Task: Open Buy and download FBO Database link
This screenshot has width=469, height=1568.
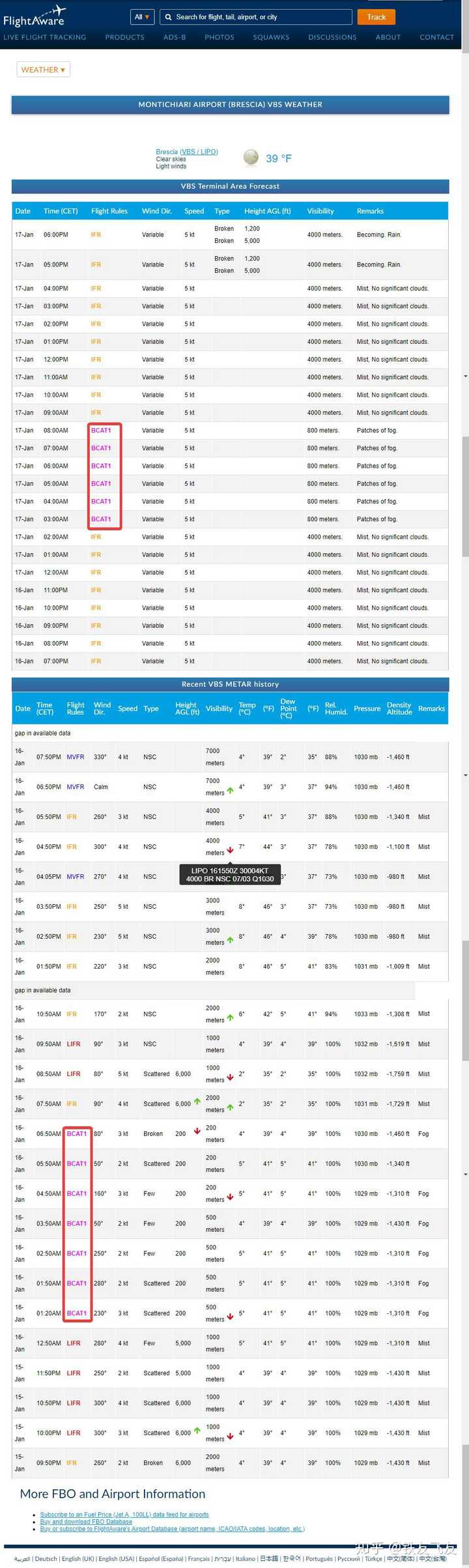Action: pos(86,1522)
